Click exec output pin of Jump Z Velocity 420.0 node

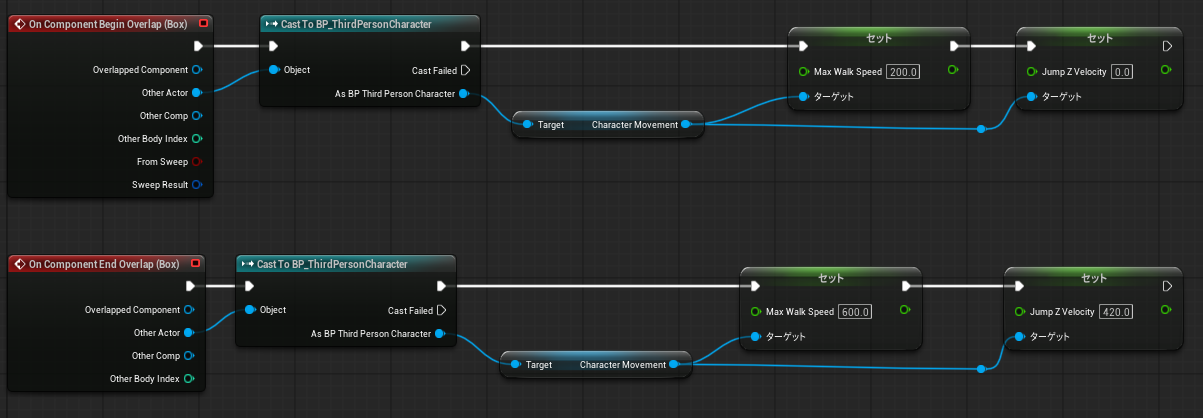click(x=1166, y=285)
